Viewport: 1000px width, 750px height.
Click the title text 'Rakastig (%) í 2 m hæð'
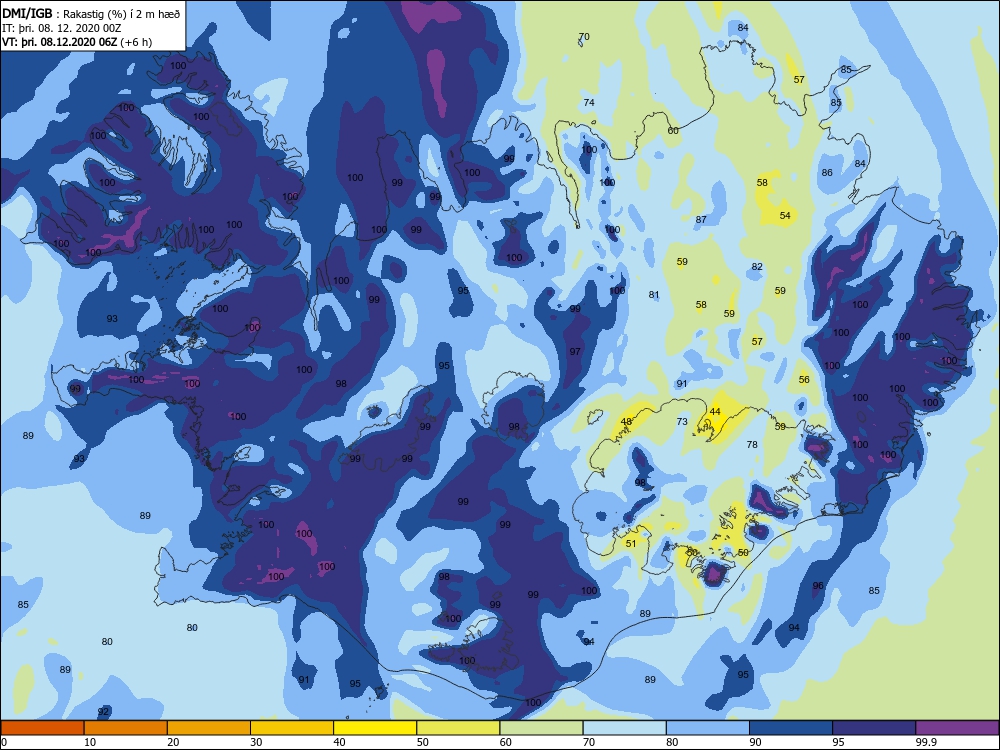click(x=122, y=14)
